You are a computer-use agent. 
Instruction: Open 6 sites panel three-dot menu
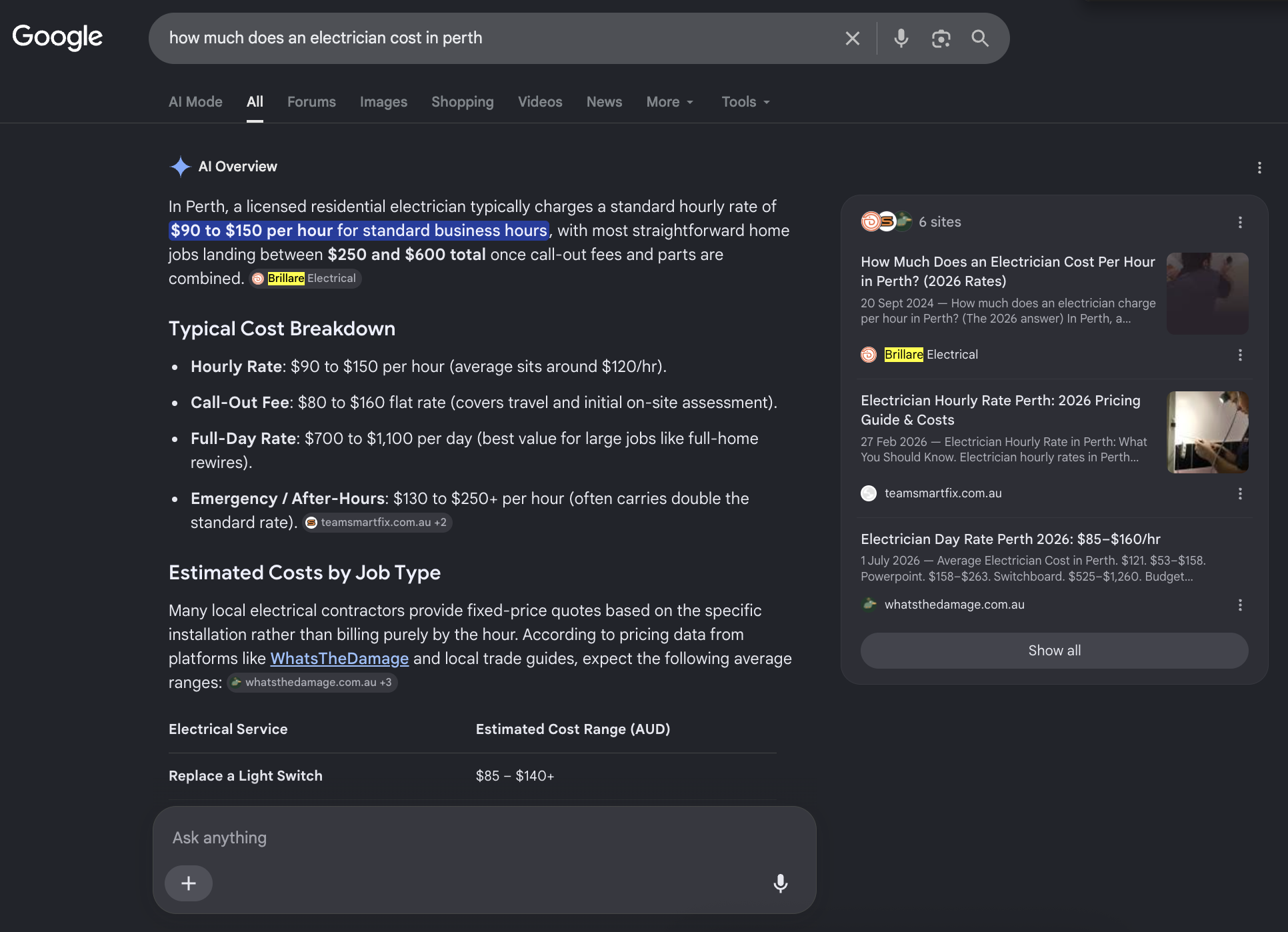click(x=1240, y=222)
